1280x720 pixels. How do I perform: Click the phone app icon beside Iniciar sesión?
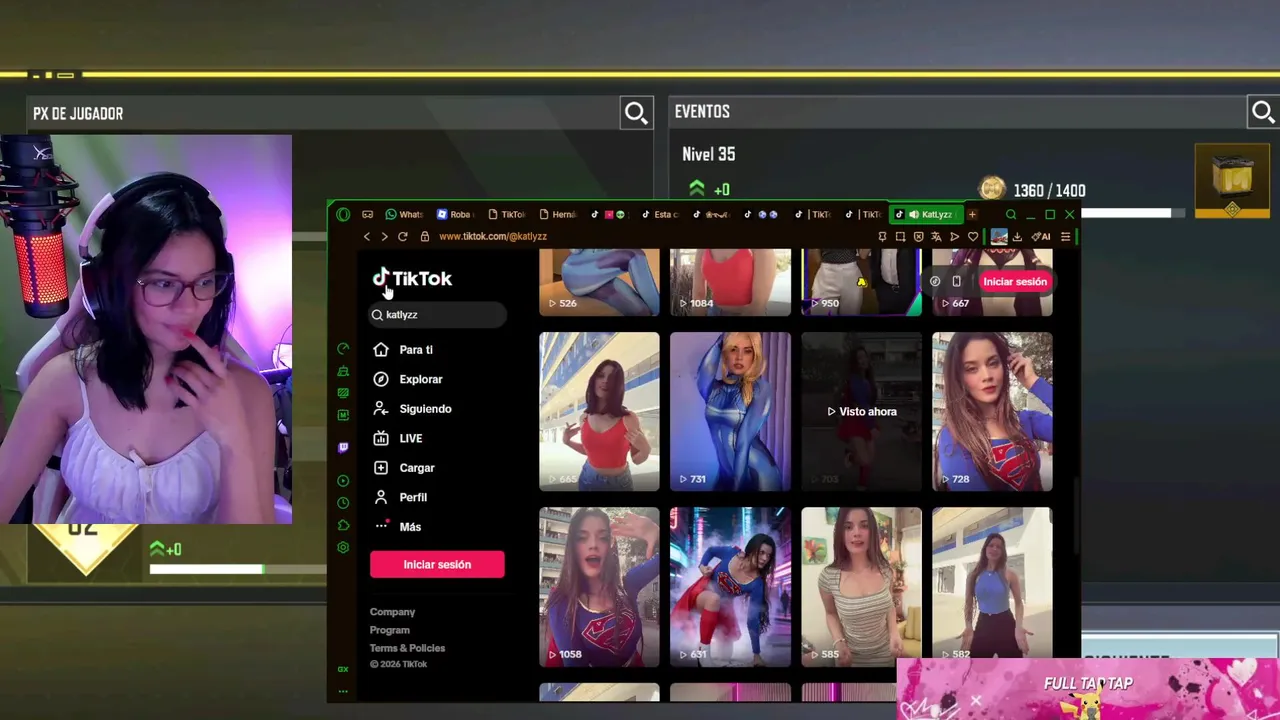click(956, 281)
